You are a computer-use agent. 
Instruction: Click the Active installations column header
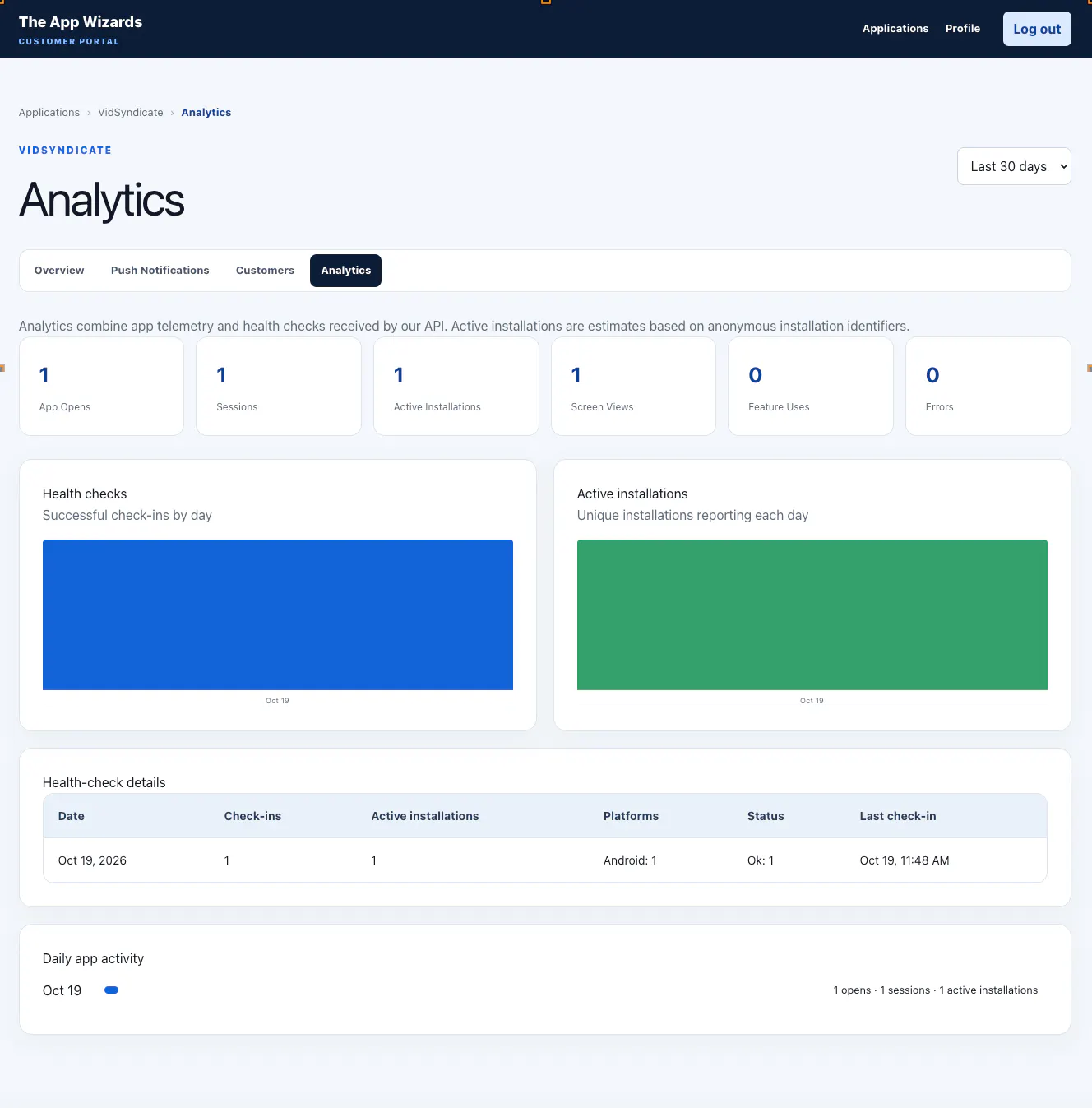[x=425, y=816]
